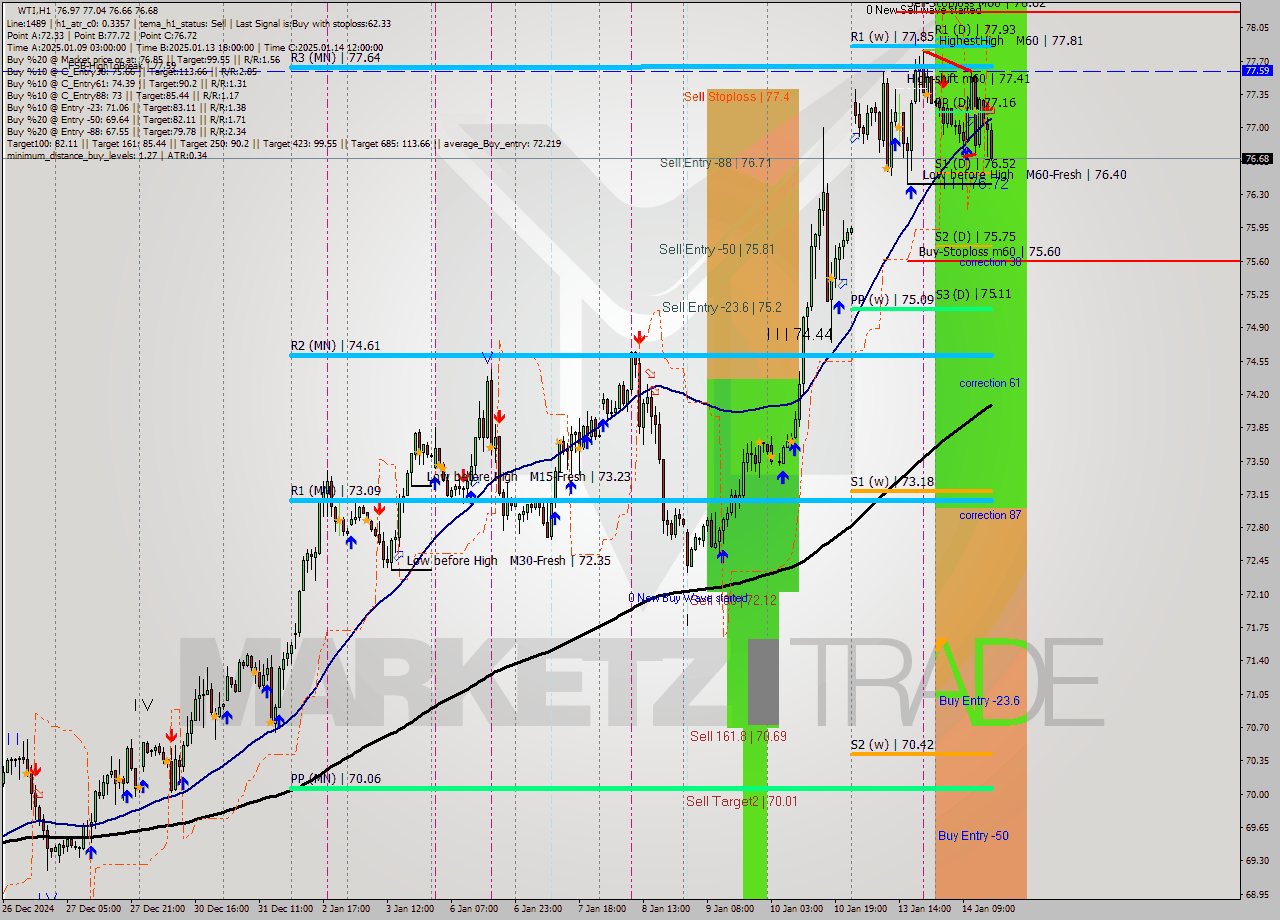This screenshot has width=1280, height=920.
Task: Click the S3 (D) | 75.11 label
Action: click(x=973, y=294)
